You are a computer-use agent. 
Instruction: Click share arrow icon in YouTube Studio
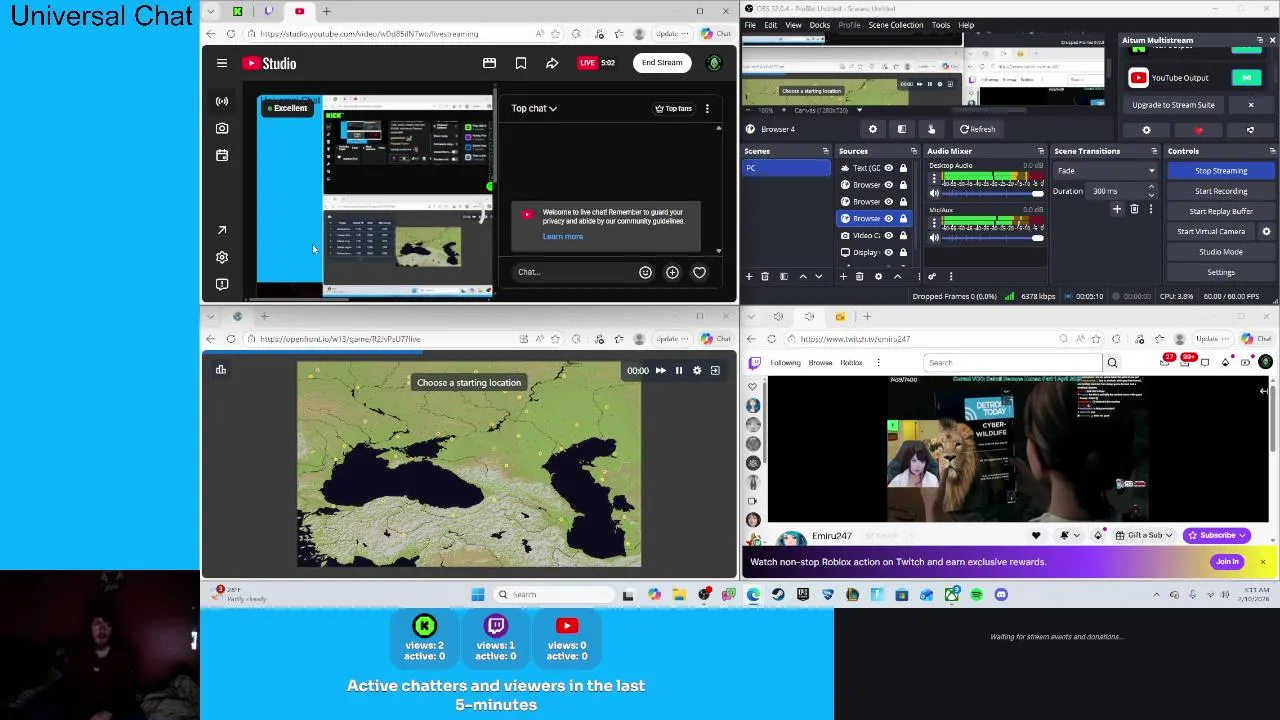552,63
